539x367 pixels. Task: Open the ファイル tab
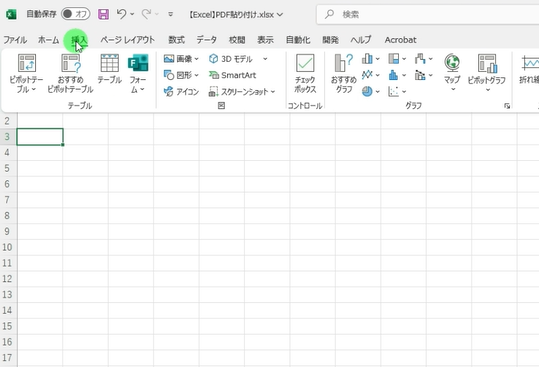[x=15, y=40]
